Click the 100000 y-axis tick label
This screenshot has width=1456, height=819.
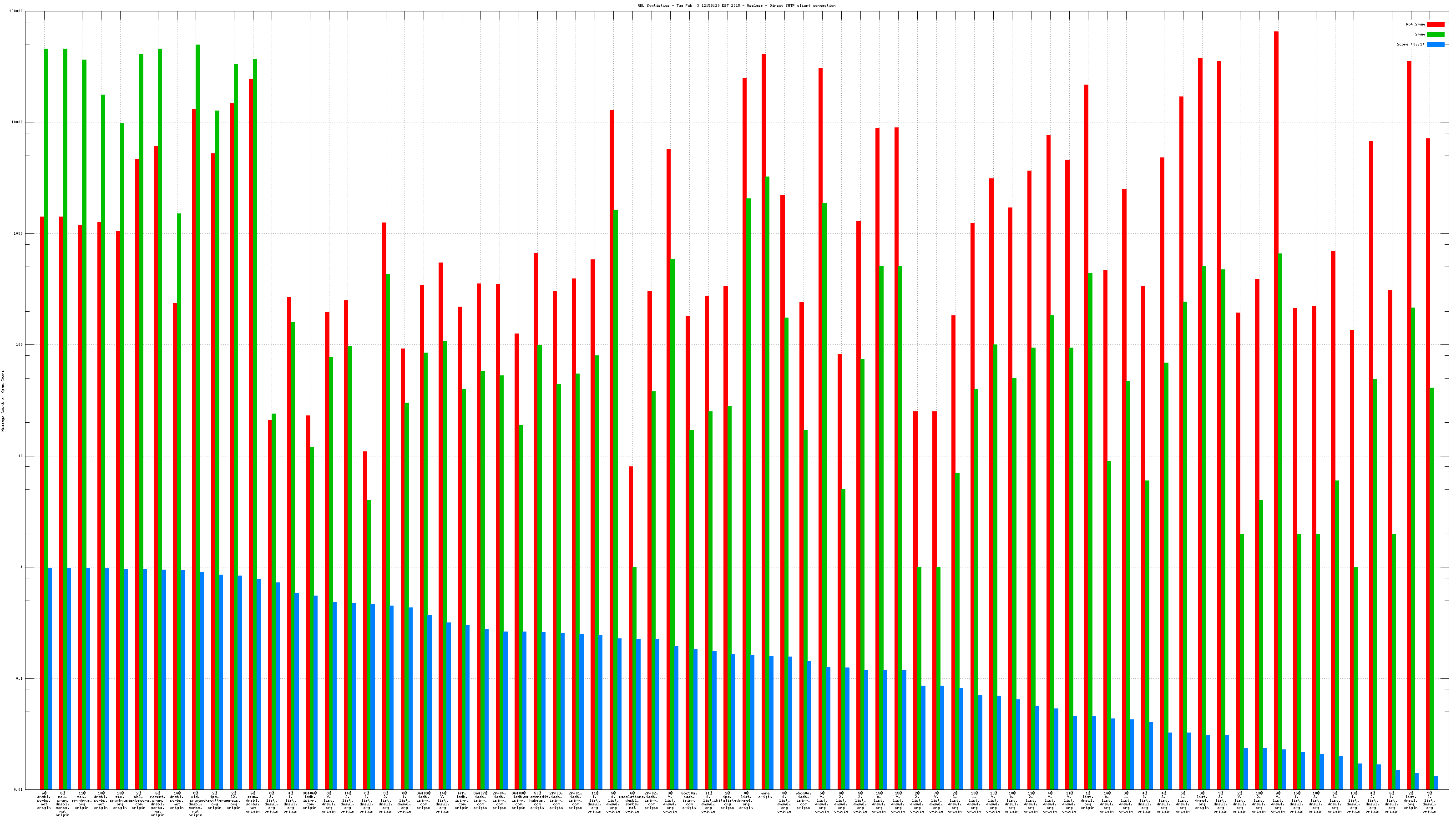[16, 11]
